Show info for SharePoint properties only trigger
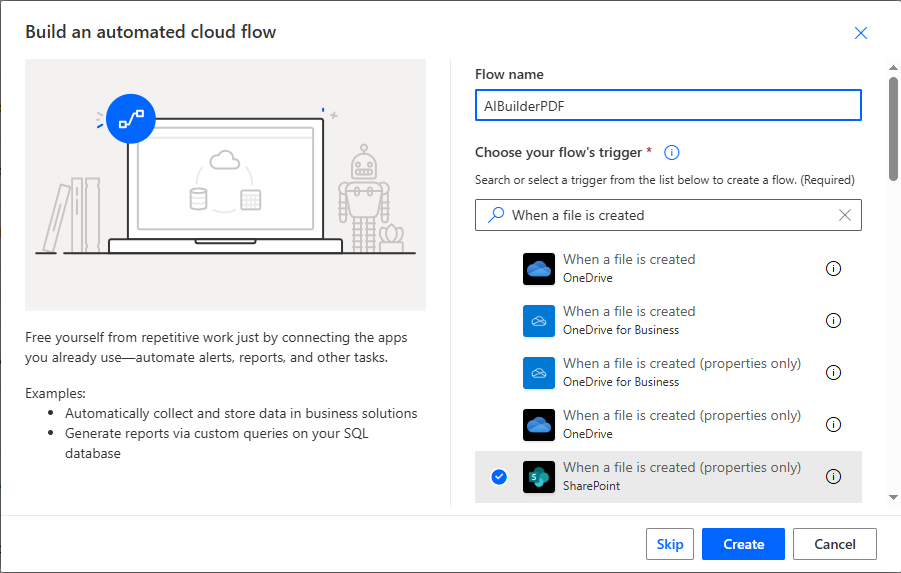The height and width of the screenshot is (573, 901). point(833,477)
